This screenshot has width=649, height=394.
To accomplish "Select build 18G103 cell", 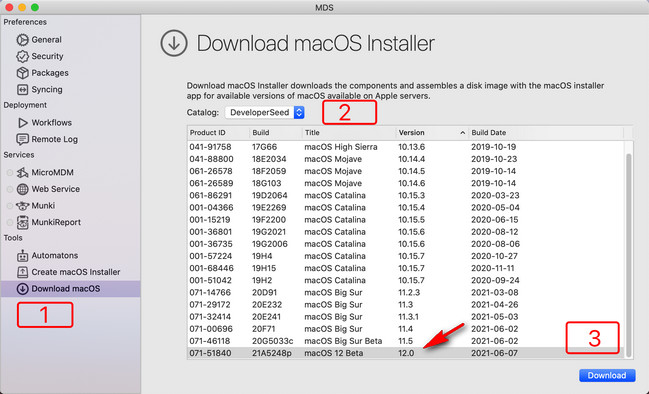I will (266, 183).
